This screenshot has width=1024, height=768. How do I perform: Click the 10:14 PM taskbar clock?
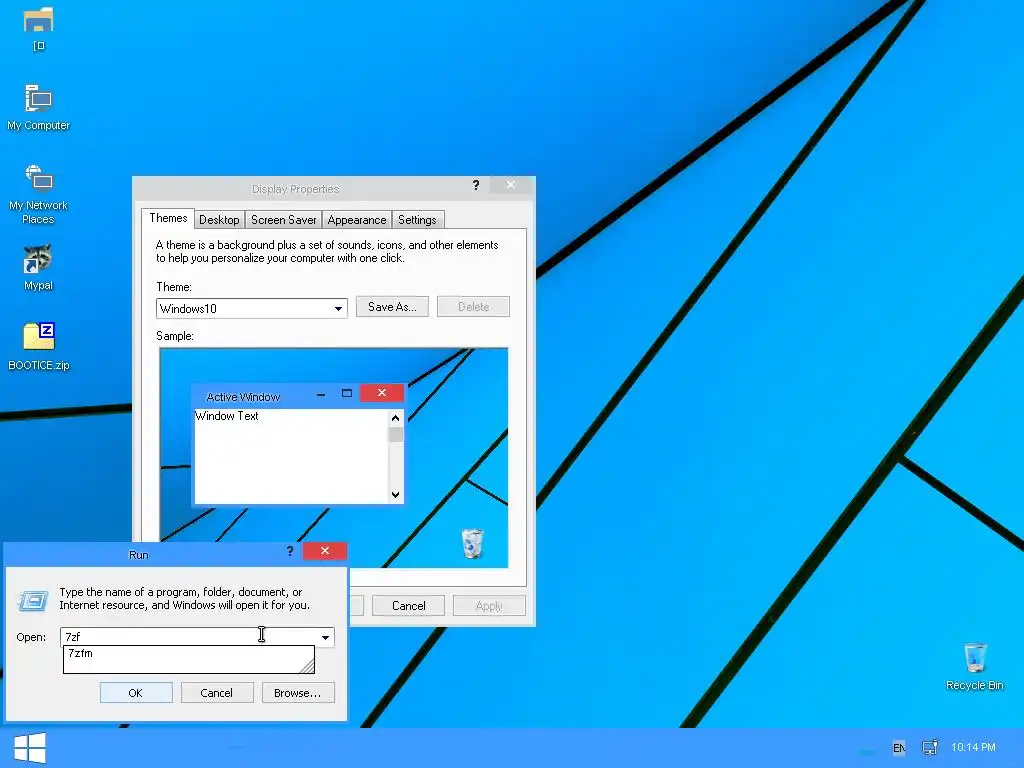point(973,747)
